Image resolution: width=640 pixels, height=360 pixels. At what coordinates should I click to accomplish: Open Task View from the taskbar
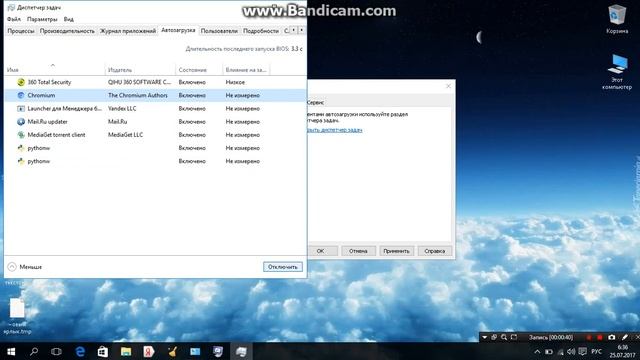56,351
